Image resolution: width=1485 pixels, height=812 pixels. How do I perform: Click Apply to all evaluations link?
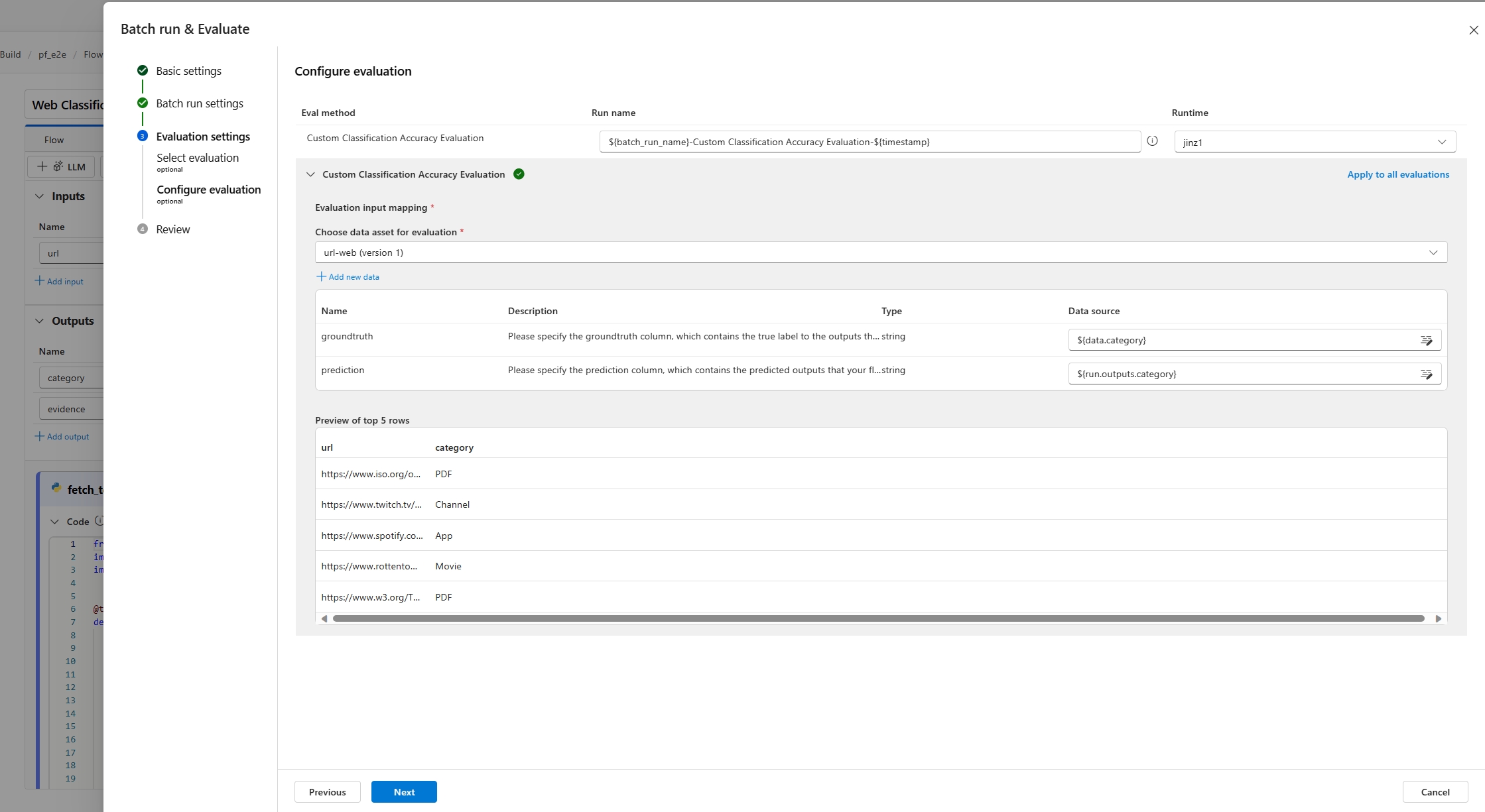1397,174
